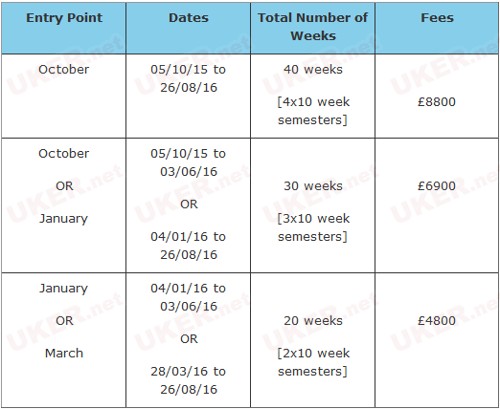The width and height of the screenshot is (500, 409).
Task: Select the 40 weeks text
Action: tap(313, 69)
